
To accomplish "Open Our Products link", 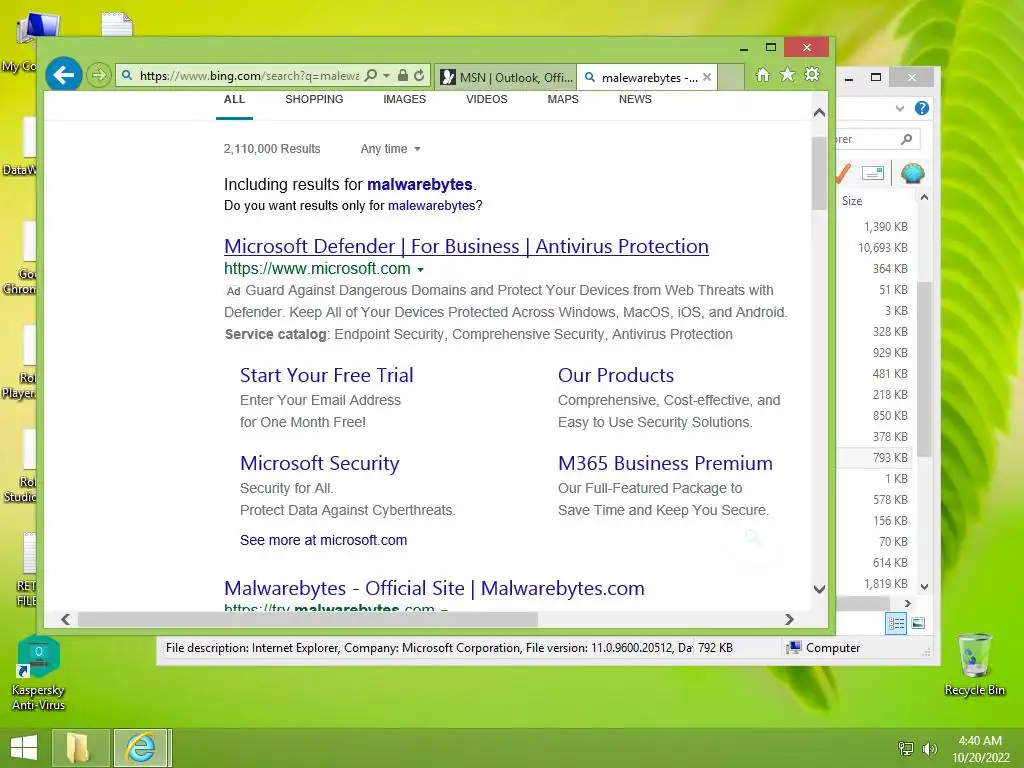I will pos(616,376).
